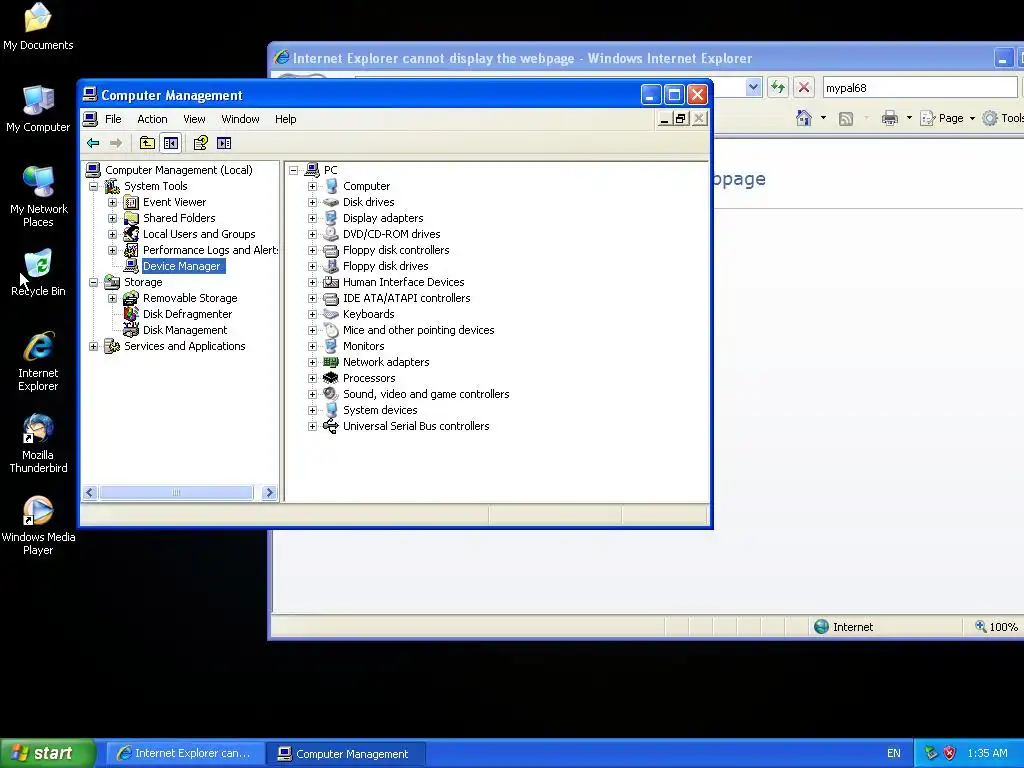Switch to Internet Explorer taskbar button
Image resolution: width=1024 pixels, height=768 pixels.
tap(185, 754)
